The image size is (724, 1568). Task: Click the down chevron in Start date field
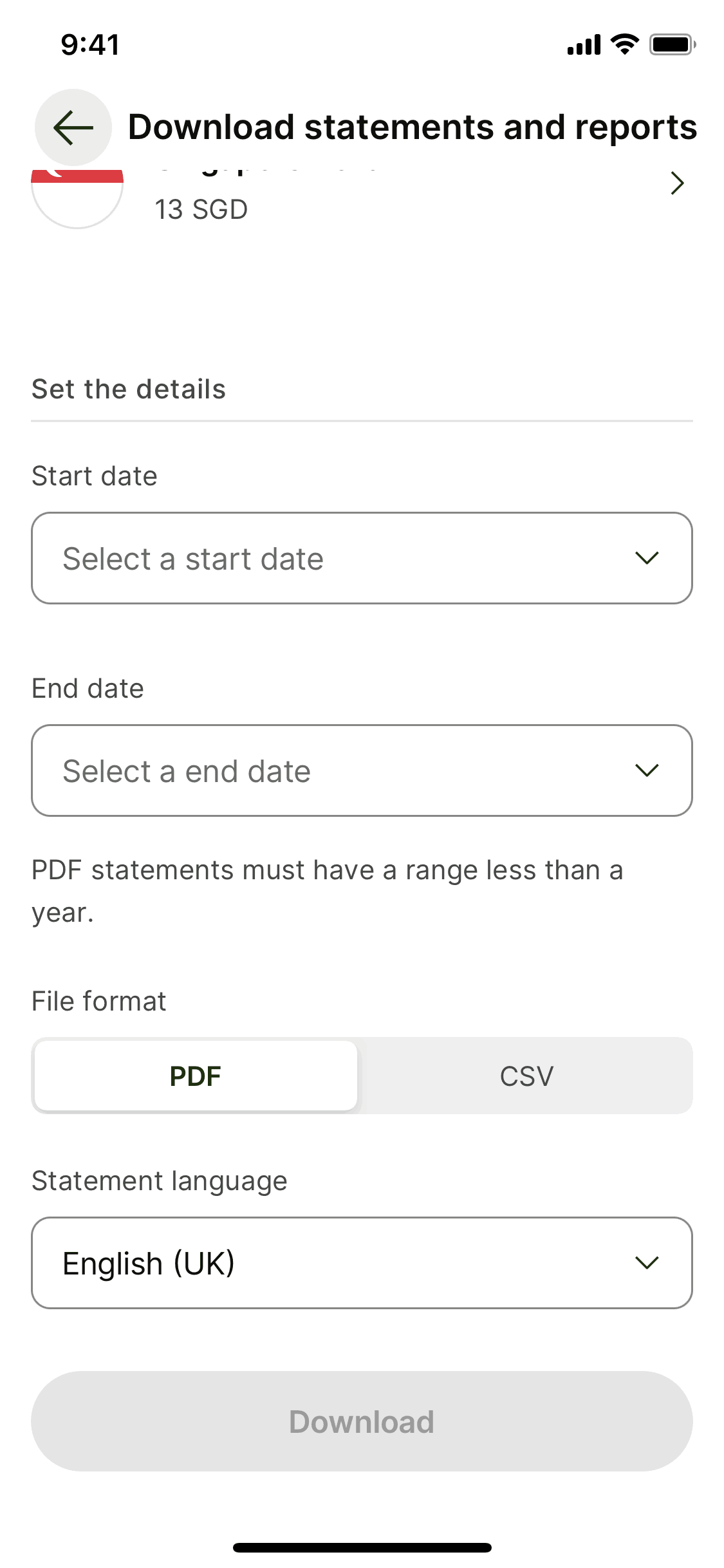tap(646, 558)
